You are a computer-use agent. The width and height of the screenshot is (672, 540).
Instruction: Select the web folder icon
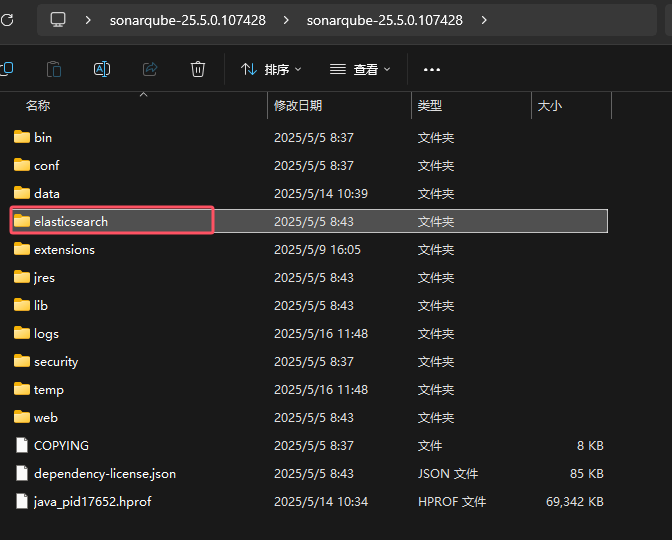pos(22,417)
